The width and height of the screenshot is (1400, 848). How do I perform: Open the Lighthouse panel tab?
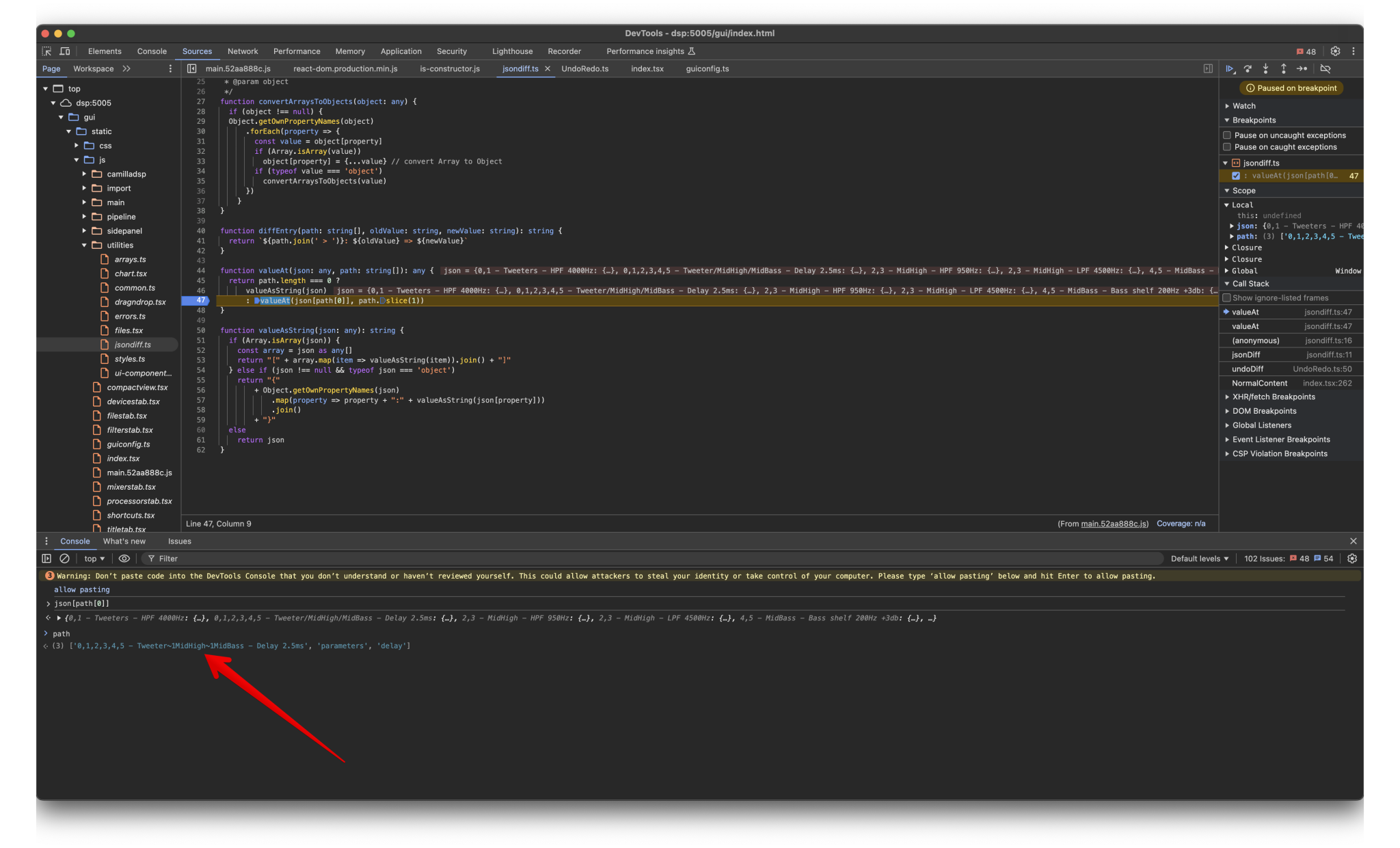(512, 51)
